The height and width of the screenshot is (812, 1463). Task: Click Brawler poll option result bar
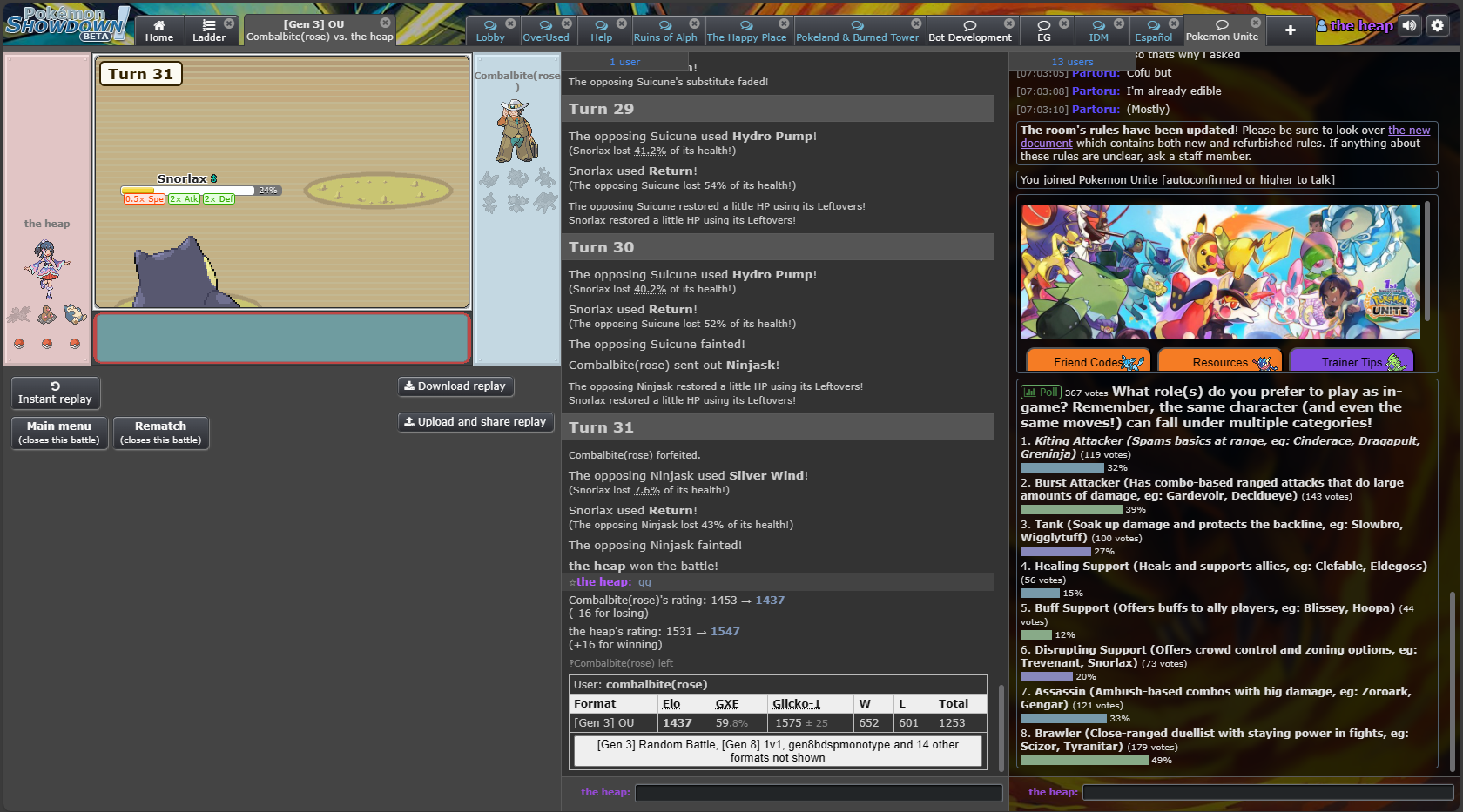pos(1084,761)
